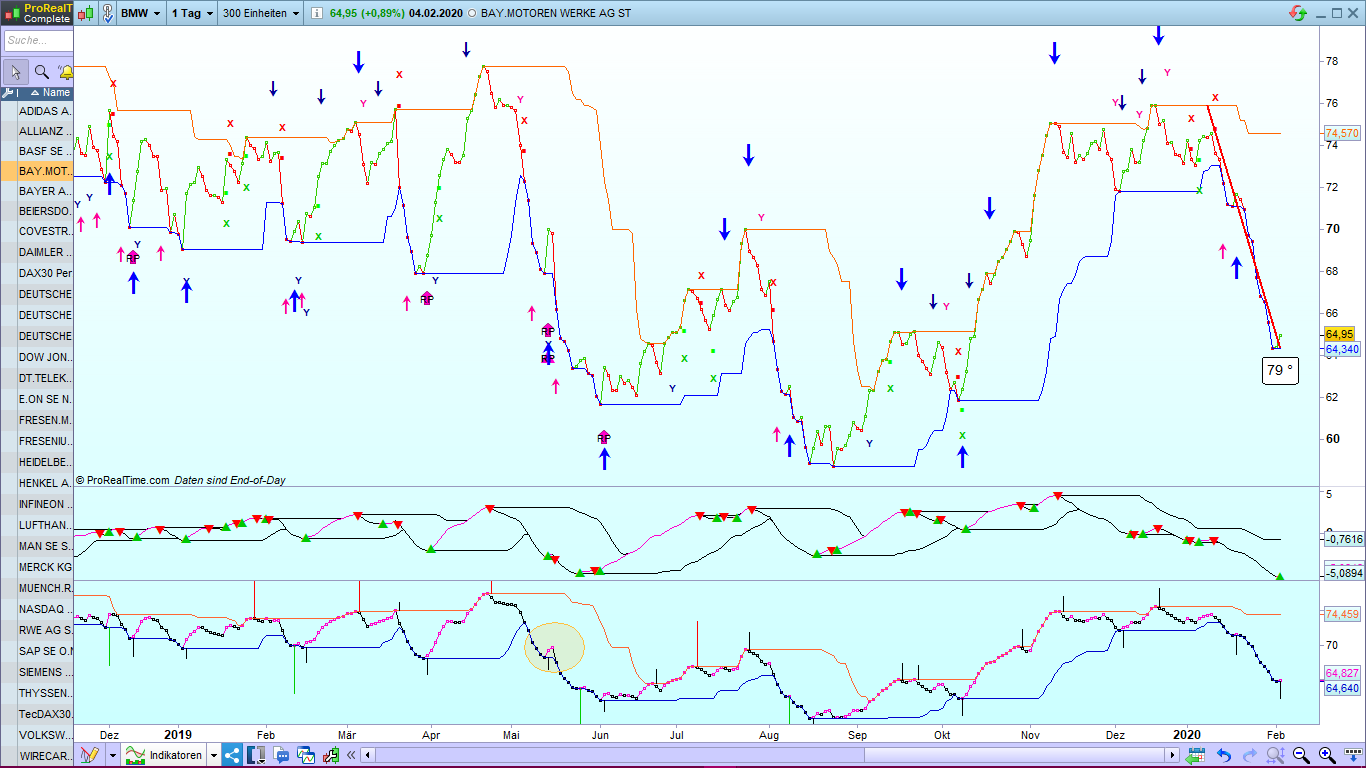Select HENKEL A. in the list

(45, 483)
